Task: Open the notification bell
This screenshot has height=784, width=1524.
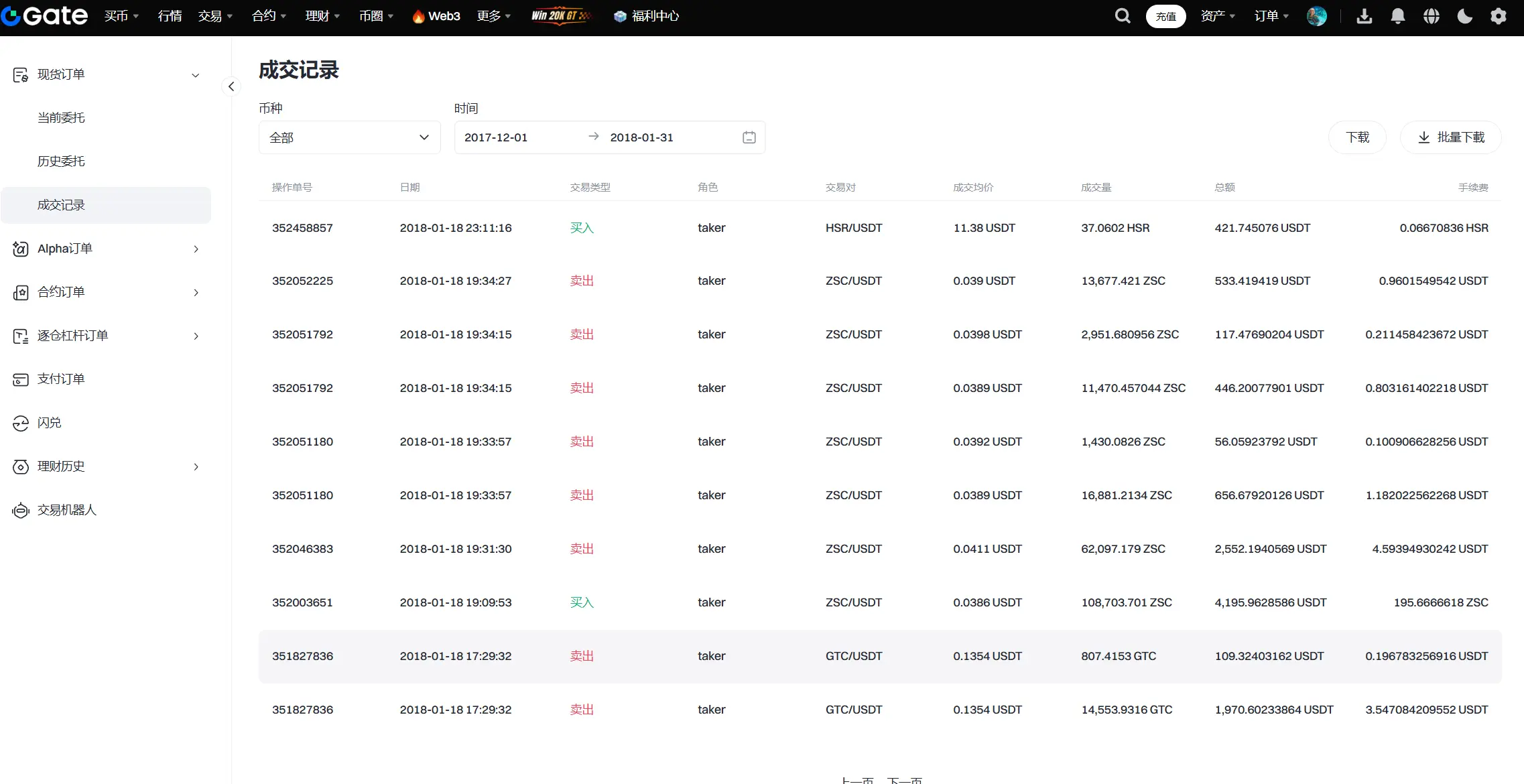Action: [x=1397, y=16]
